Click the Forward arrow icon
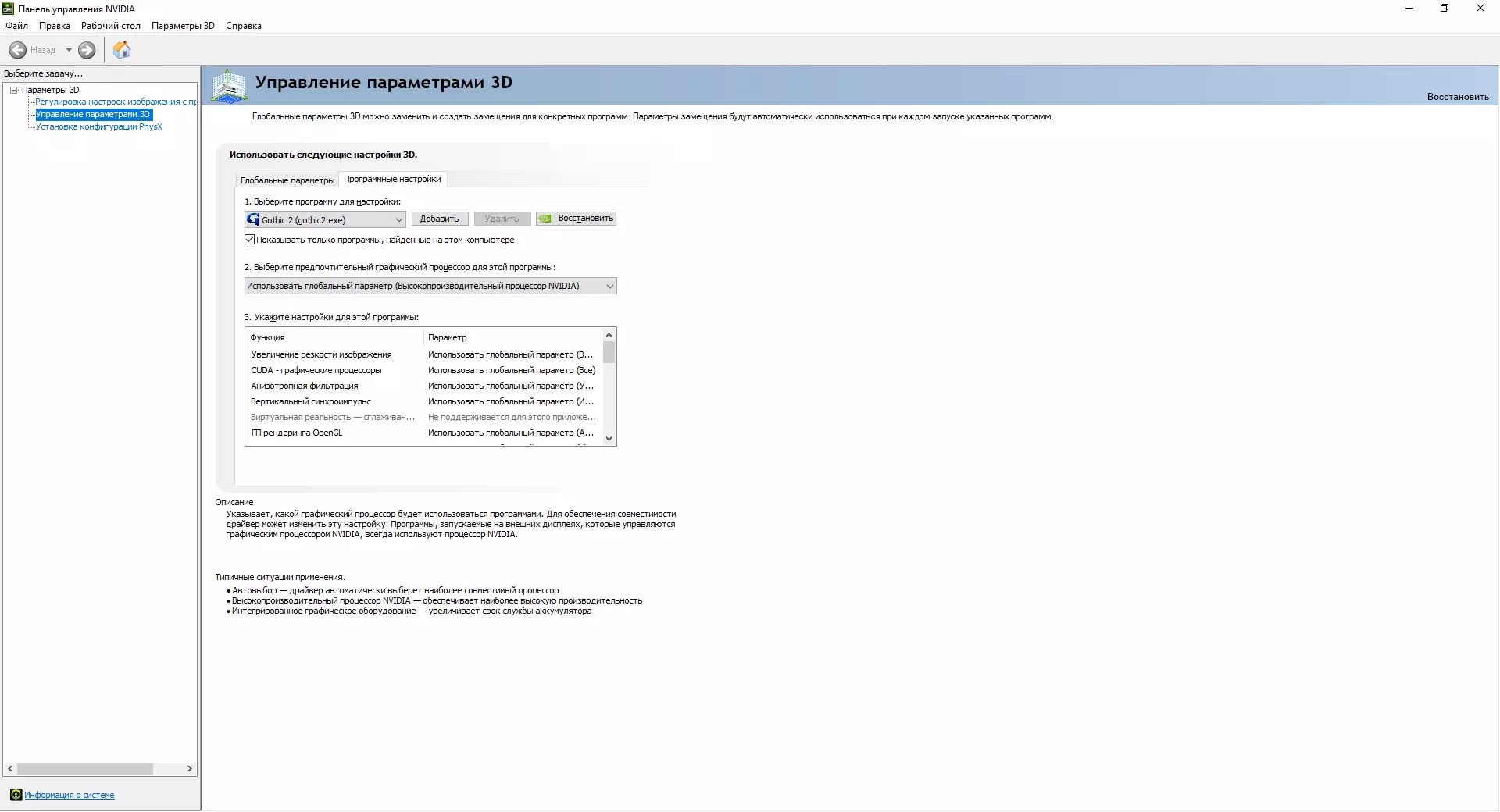 point(87,50)
